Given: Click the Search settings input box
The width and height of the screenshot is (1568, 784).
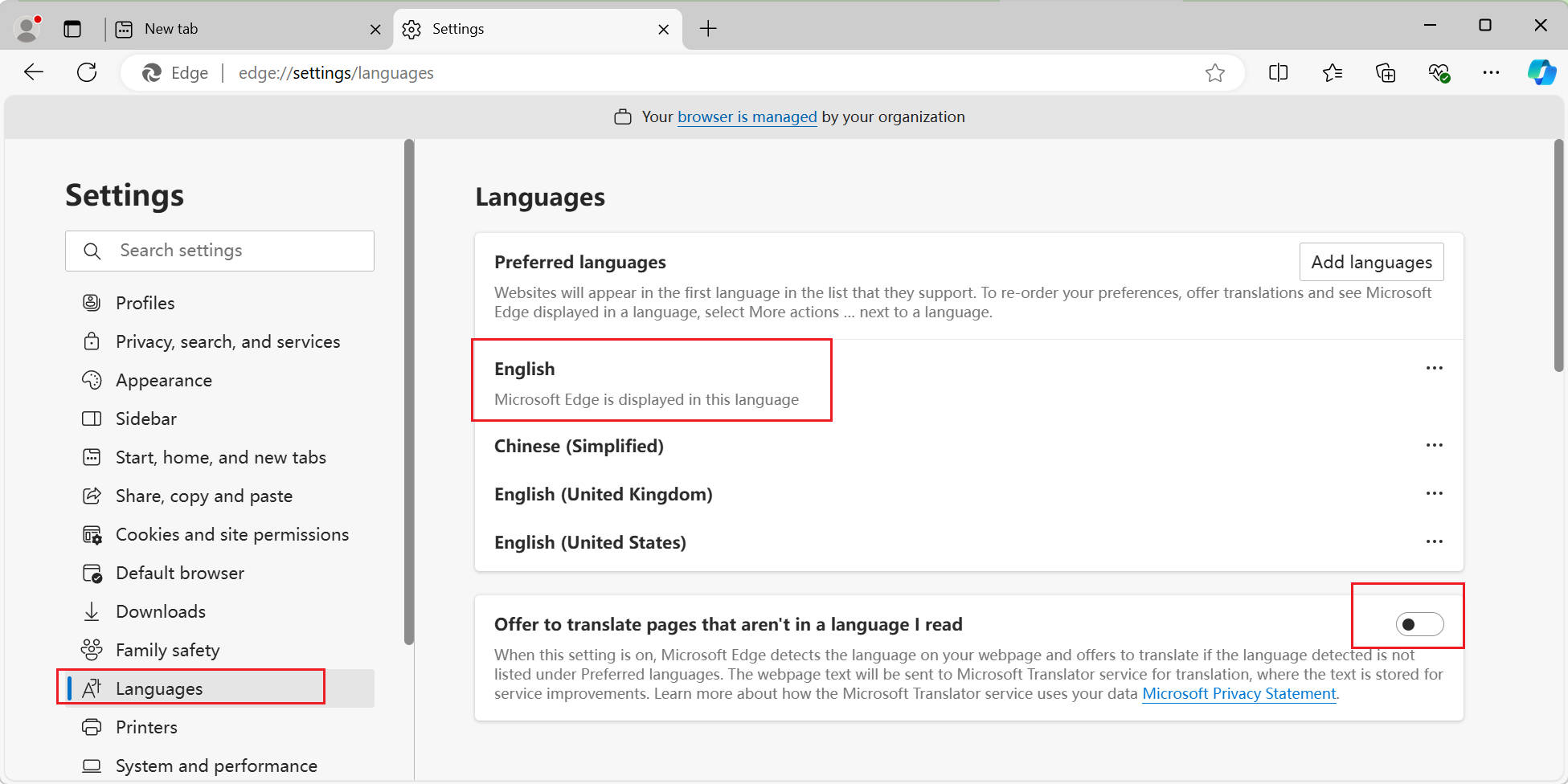Looking at the screenshot, I should (219, 251).
